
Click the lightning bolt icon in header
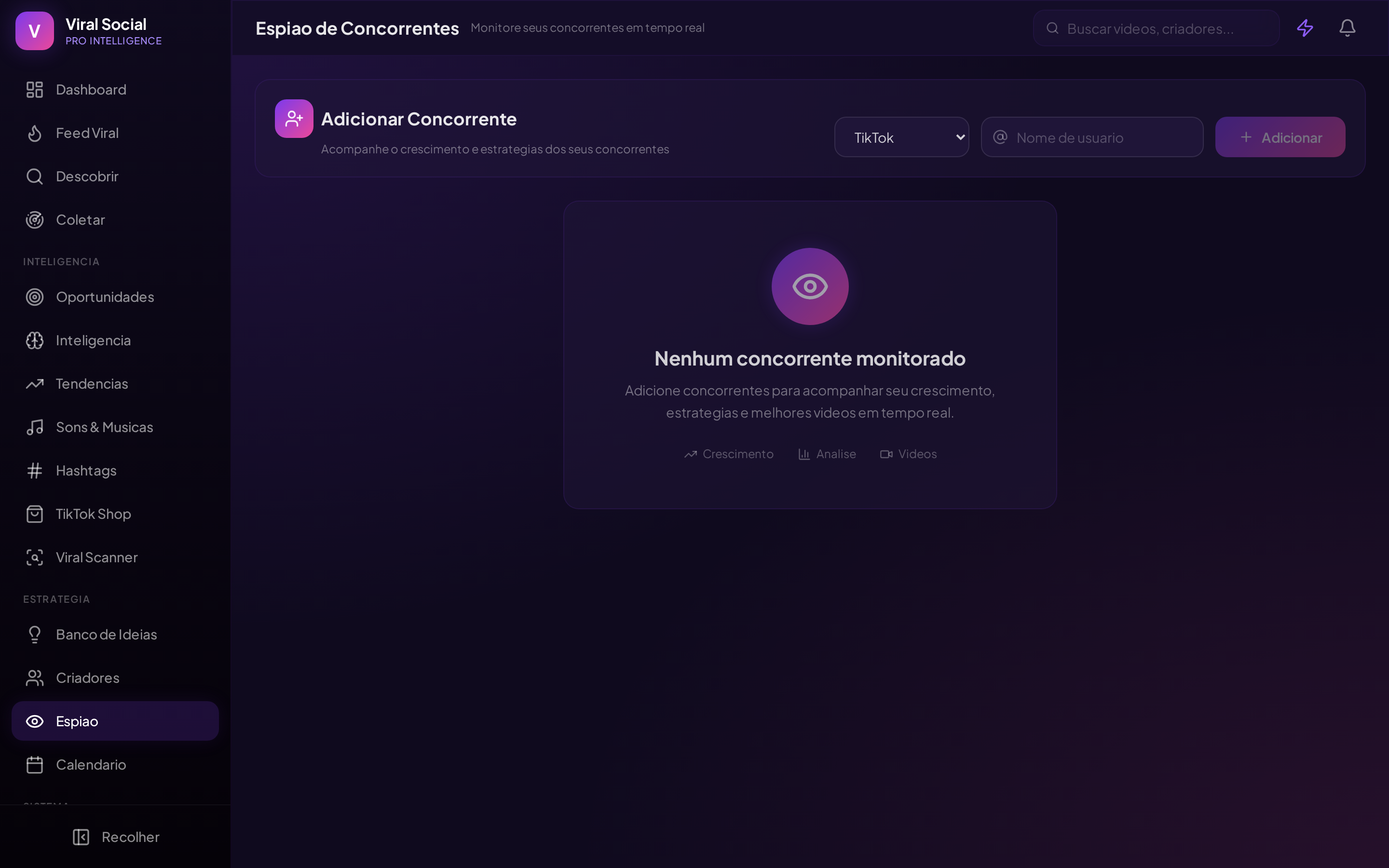point(1305,27)
